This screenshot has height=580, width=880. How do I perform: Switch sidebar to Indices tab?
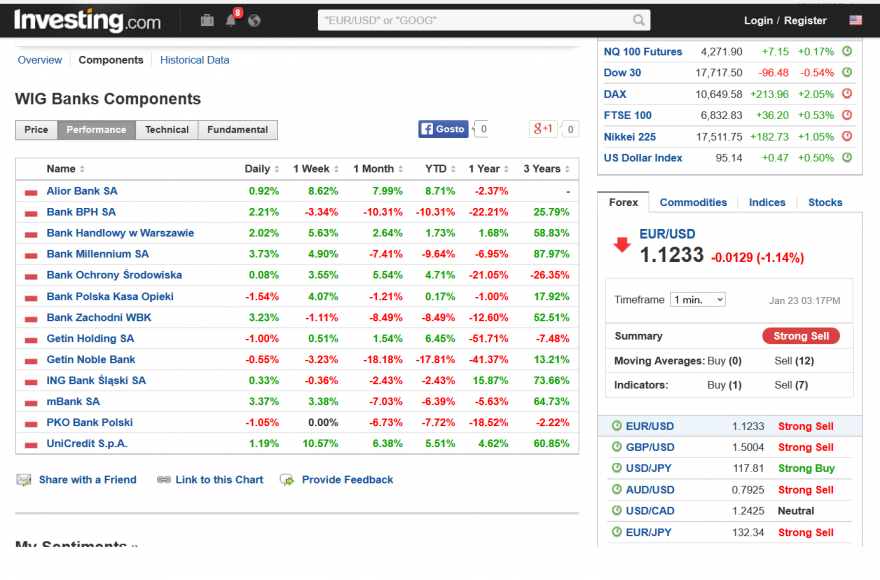(x=767, y=202)
